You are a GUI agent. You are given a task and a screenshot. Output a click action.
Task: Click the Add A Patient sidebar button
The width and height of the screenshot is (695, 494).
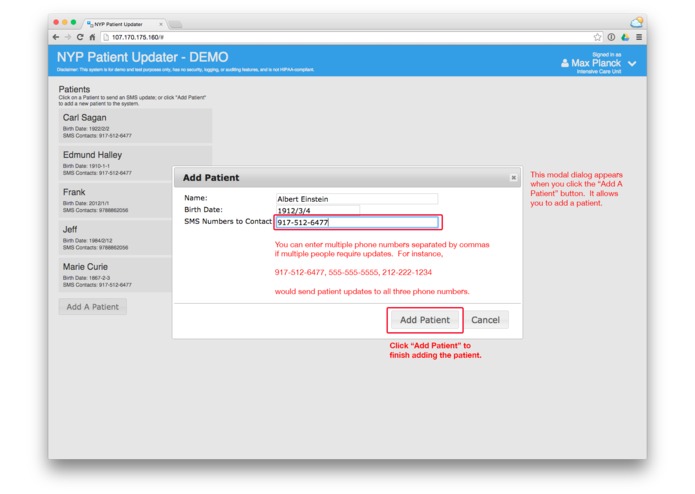coord(93,307)
